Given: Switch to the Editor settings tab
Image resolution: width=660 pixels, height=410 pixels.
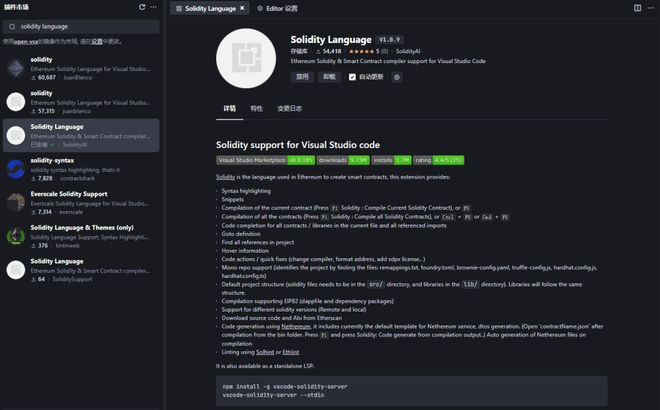Looking at the screenshot, I should coord(277,8).
